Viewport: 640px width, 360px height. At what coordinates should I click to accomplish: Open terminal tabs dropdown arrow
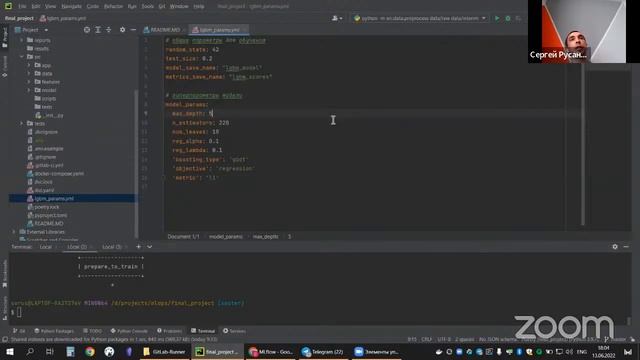(x=149, y=247)
